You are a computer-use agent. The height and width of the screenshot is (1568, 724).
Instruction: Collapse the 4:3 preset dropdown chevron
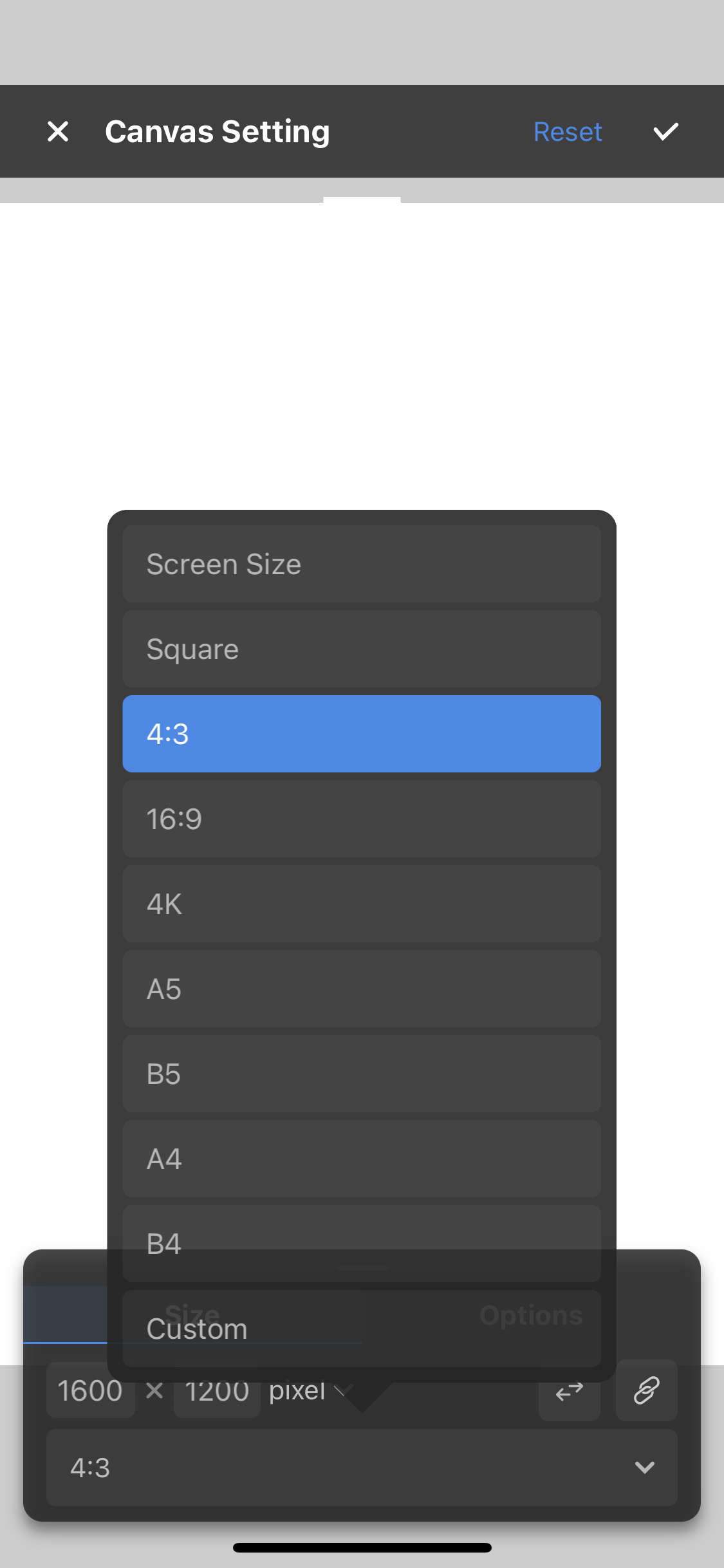[644, 1468]
